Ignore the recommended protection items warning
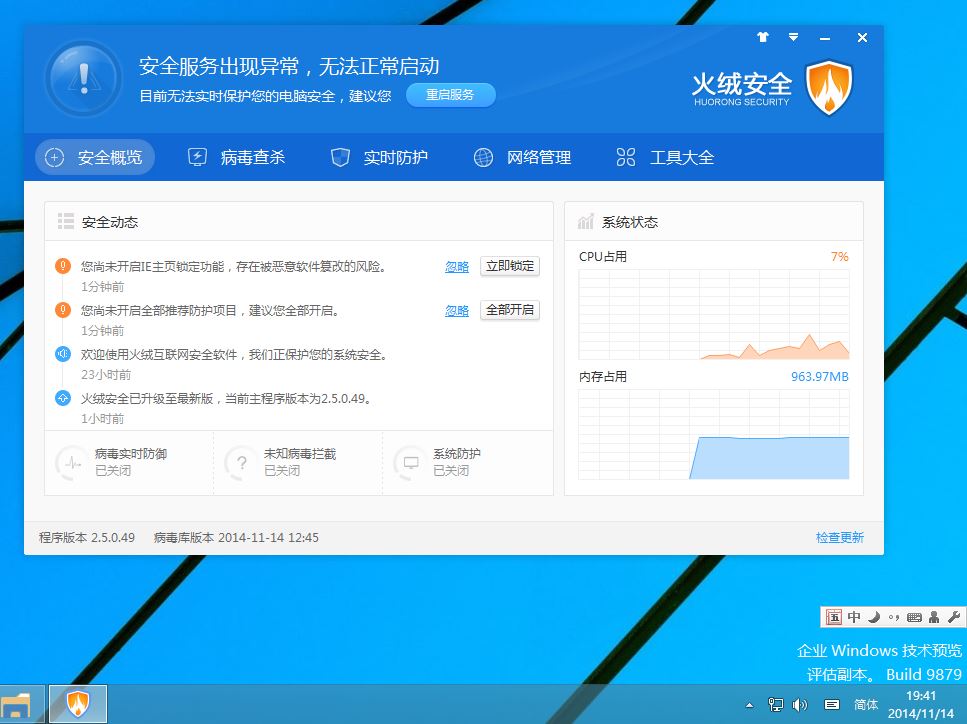Image resolution: width=967 pixels, height=724 pixels. 457,311
